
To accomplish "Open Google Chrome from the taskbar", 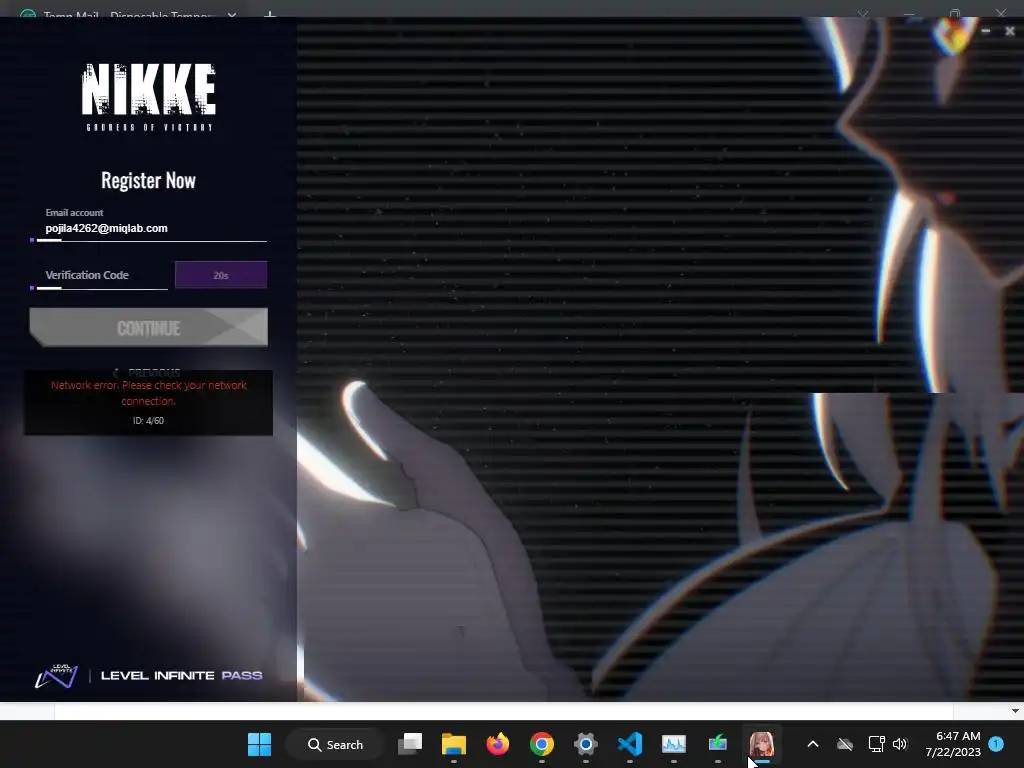I will pos(541,744).
